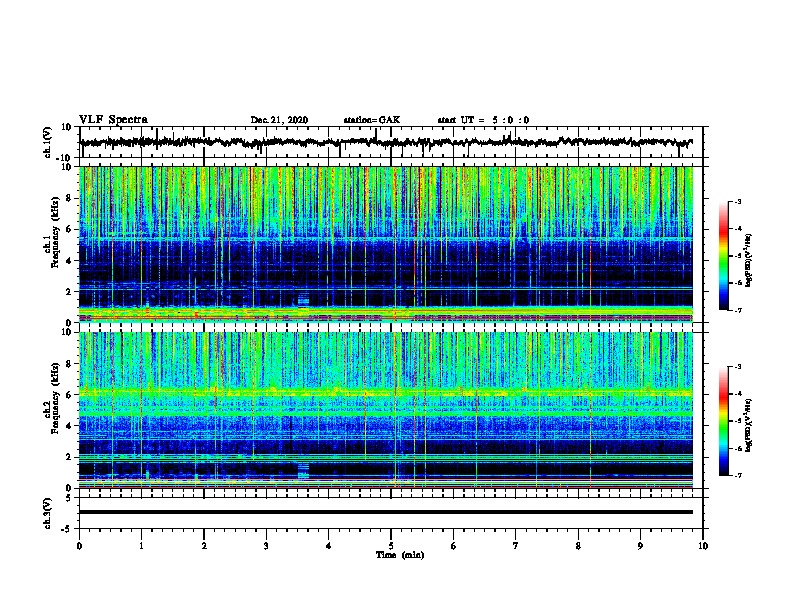Click time axis tick label "2"

click(x=204, y=546)
